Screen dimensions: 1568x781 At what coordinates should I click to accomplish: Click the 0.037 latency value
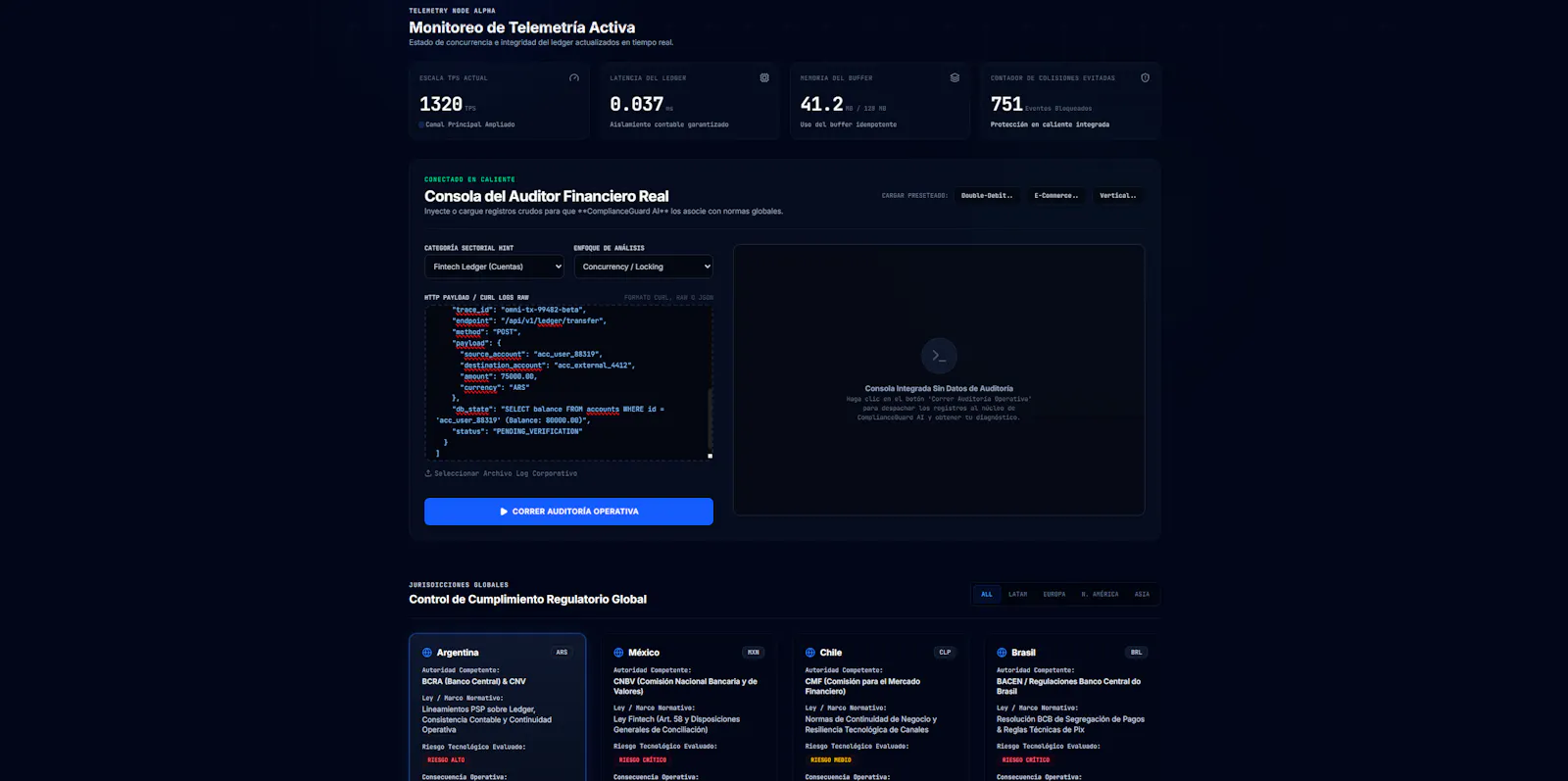point(637,104)
